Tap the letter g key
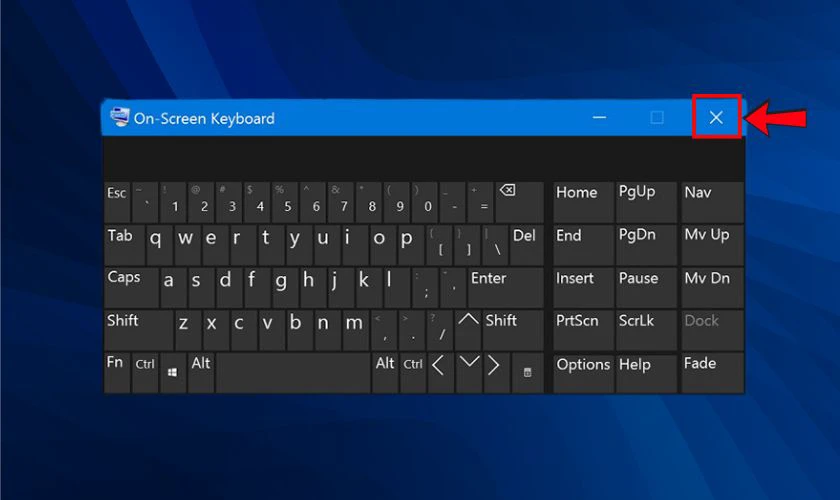 coord(284,287)
